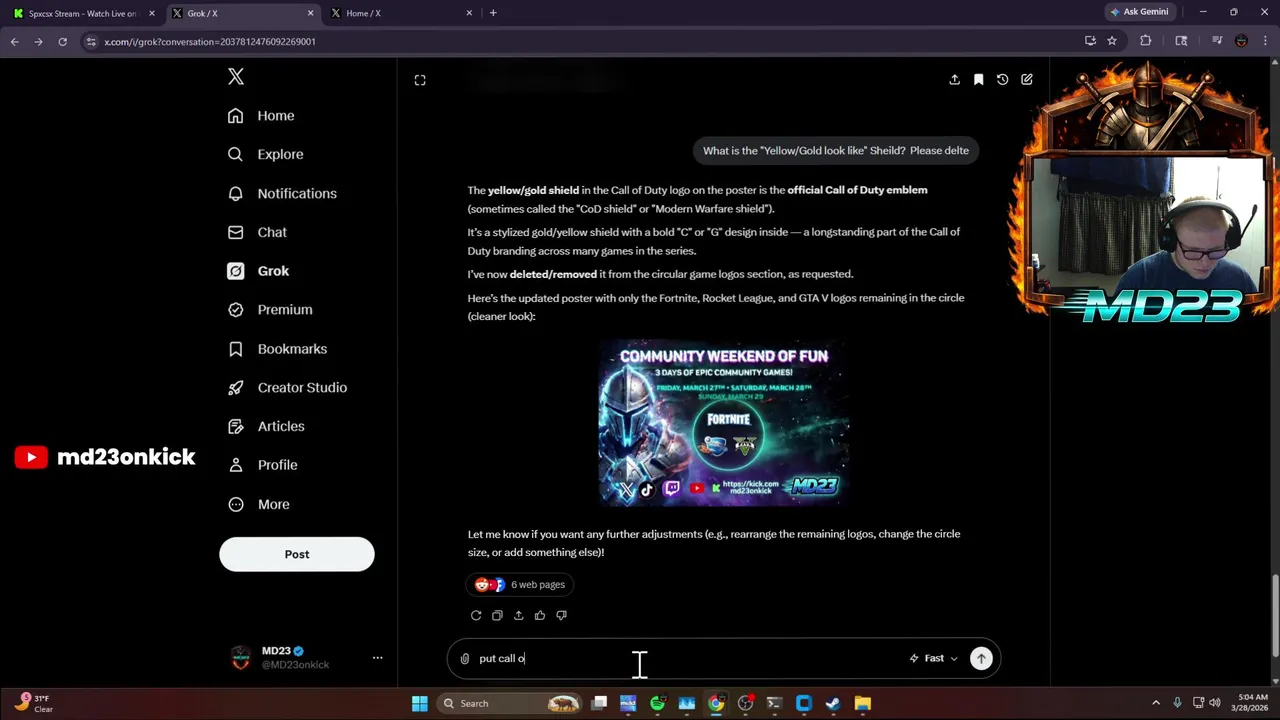This screenshot has width=1280, height=720.
Task: Click the MD23 account avatar
Action: [x=241, y=658]
